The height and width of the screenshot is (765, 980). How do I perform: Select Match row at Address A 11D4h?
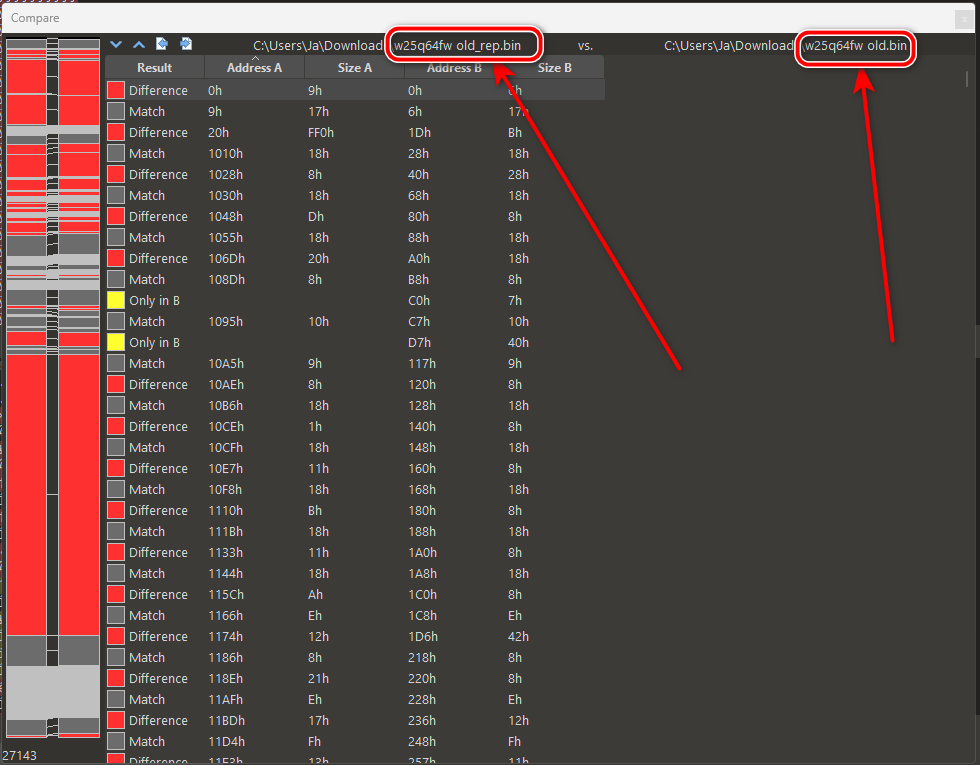355,741
